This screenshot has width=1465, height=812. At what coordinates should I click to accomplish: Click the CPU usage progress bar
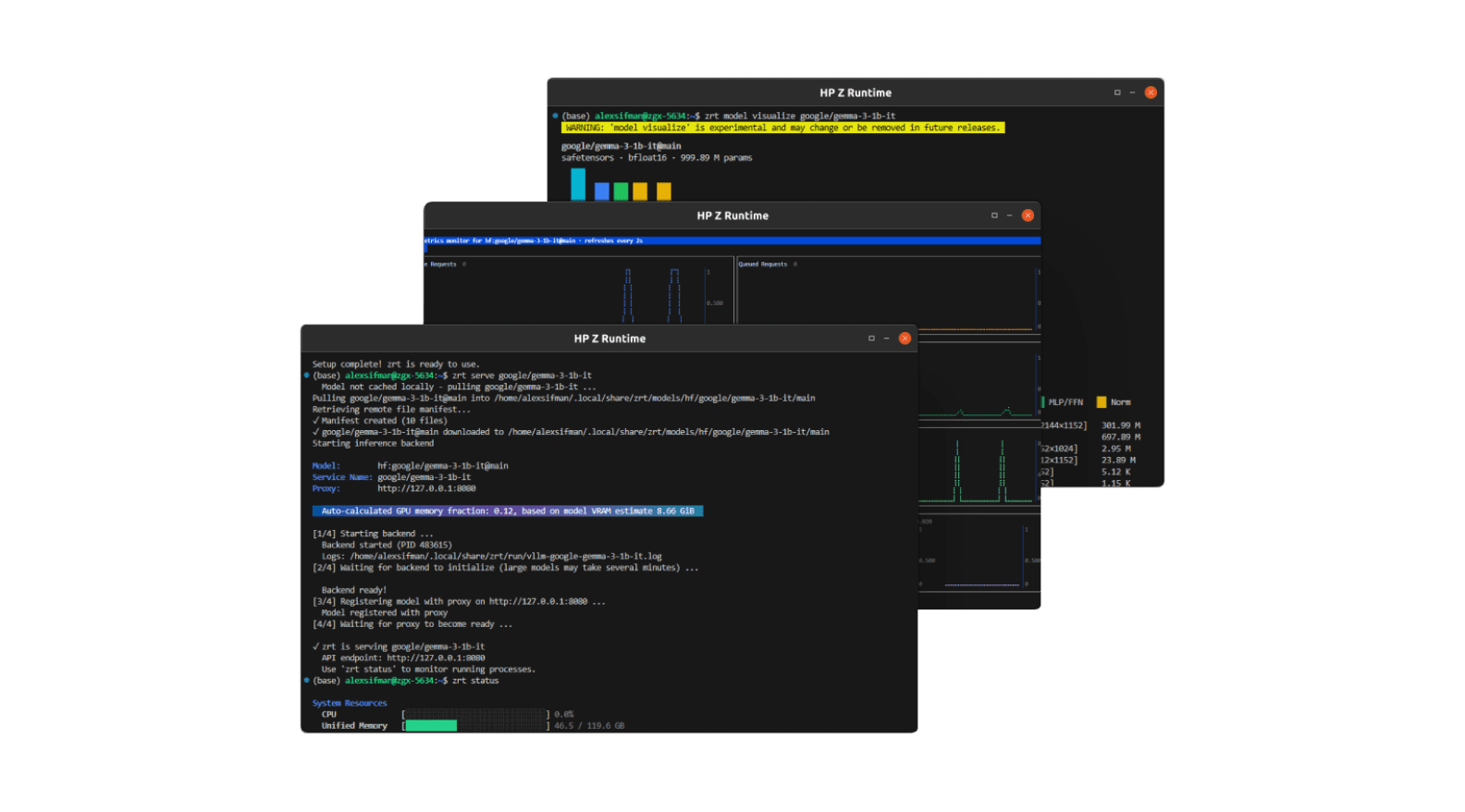pos(475,714)
